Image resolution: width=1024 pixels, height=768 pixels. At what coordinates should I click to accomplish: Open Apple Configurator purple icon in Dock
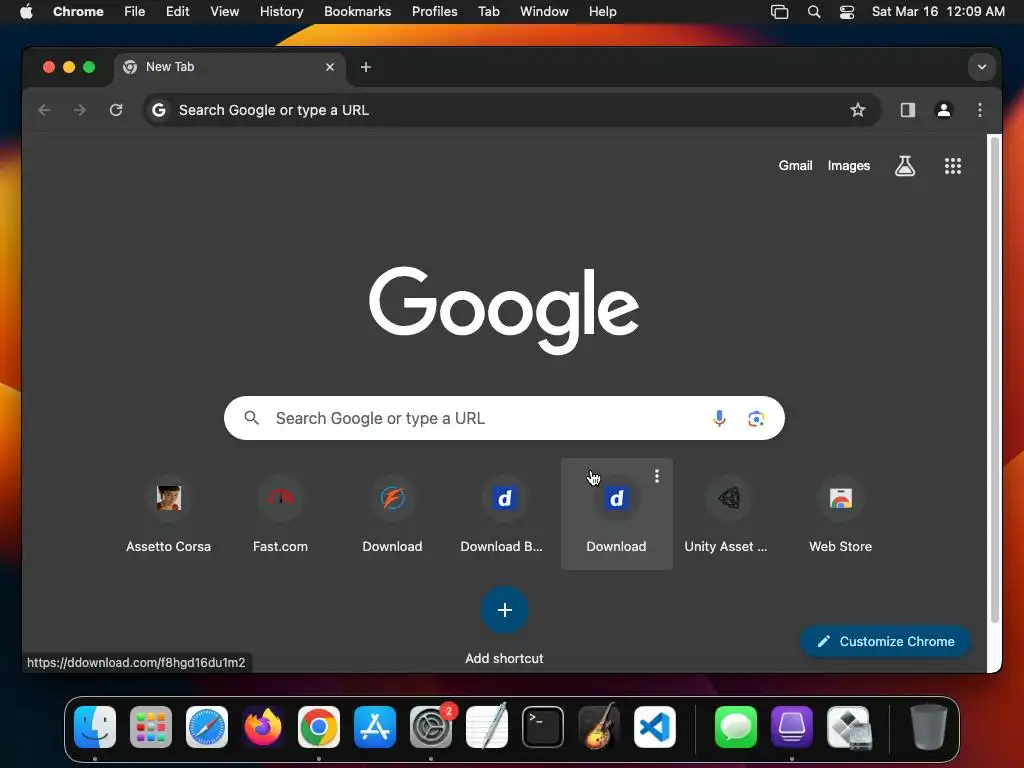tap(792, 727)
